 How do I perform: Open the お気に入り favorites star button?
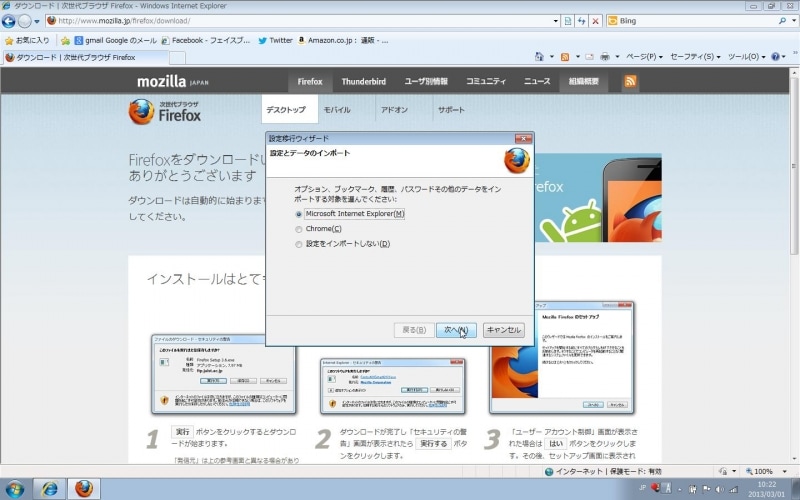tap(27, 40)
